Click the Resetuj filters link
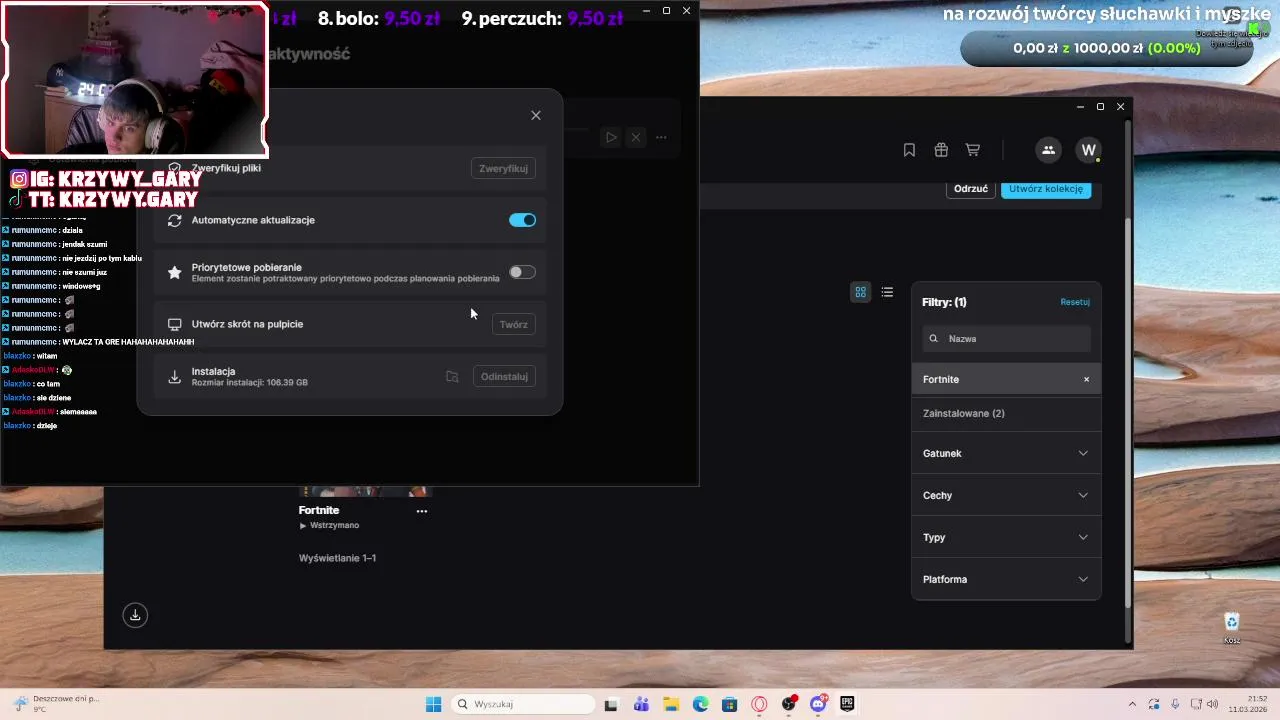The height and width of the screenshot is (720, 1280). click(x=1075, y=302)
